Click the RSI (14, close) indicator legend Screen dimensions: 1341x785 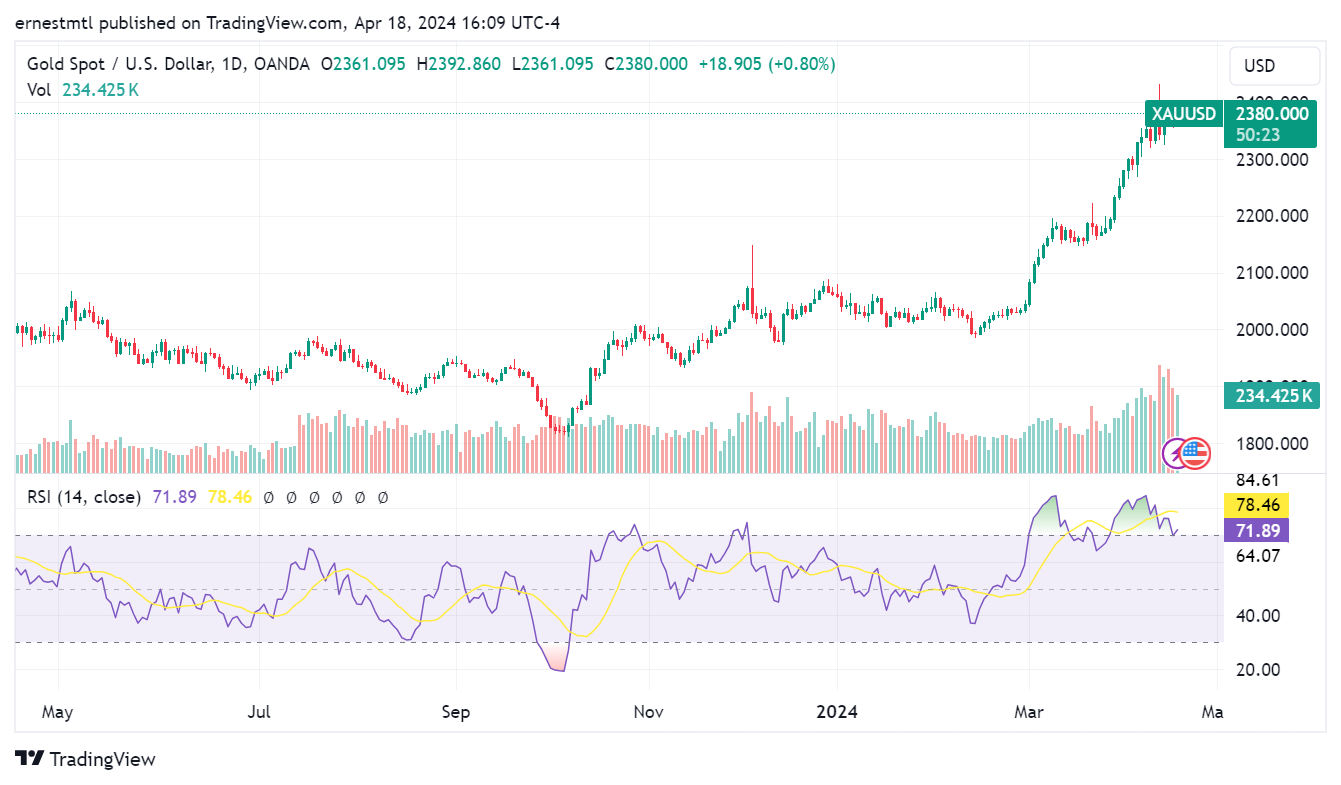(x=84, y=496)
